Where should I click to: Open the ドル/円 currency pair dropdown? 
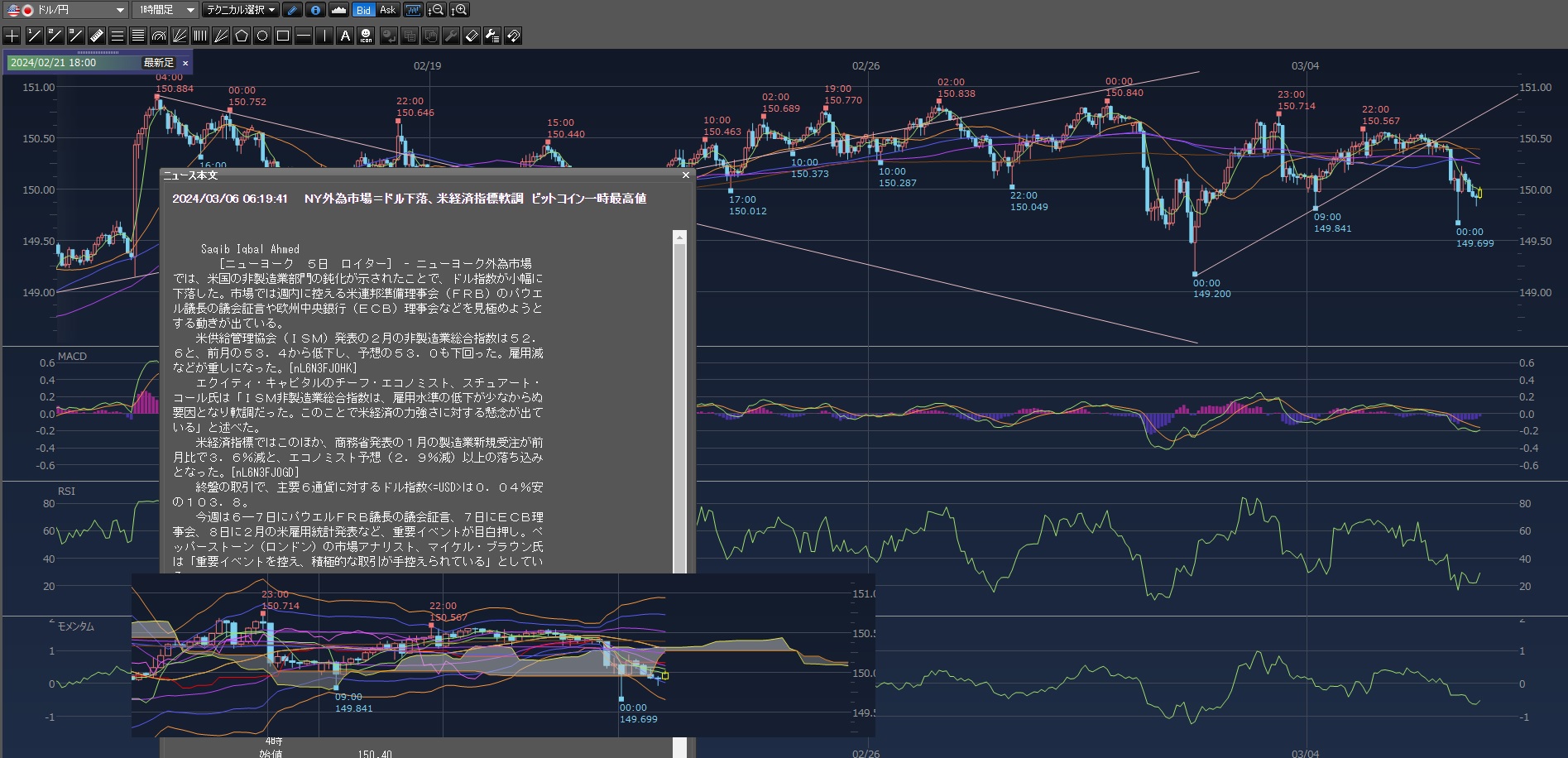66,10
